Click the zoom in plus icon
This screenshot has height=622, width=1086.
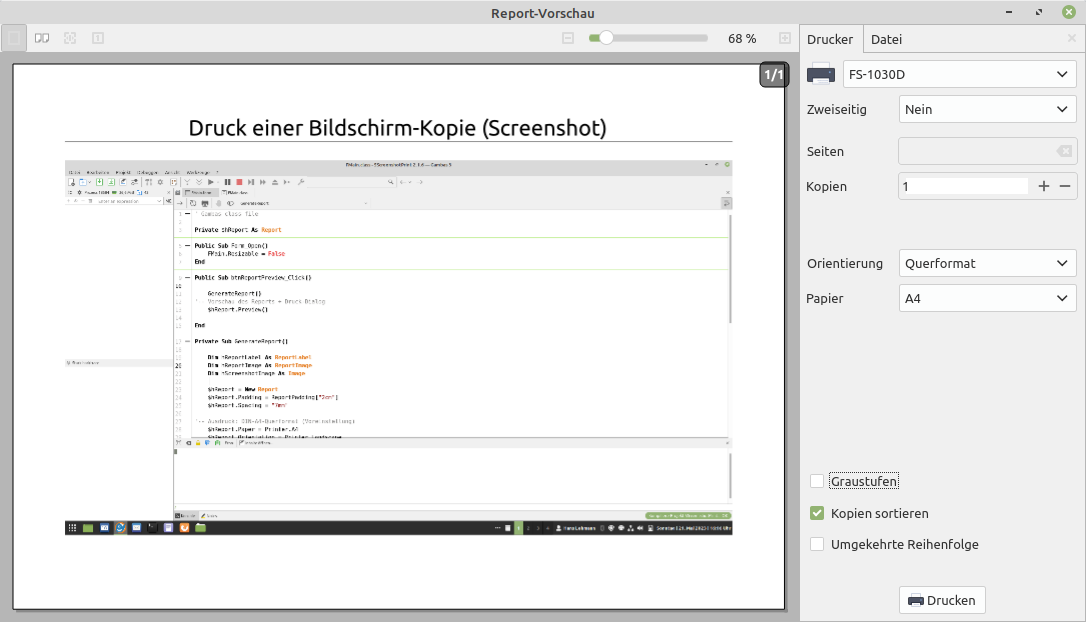(785, 38)
